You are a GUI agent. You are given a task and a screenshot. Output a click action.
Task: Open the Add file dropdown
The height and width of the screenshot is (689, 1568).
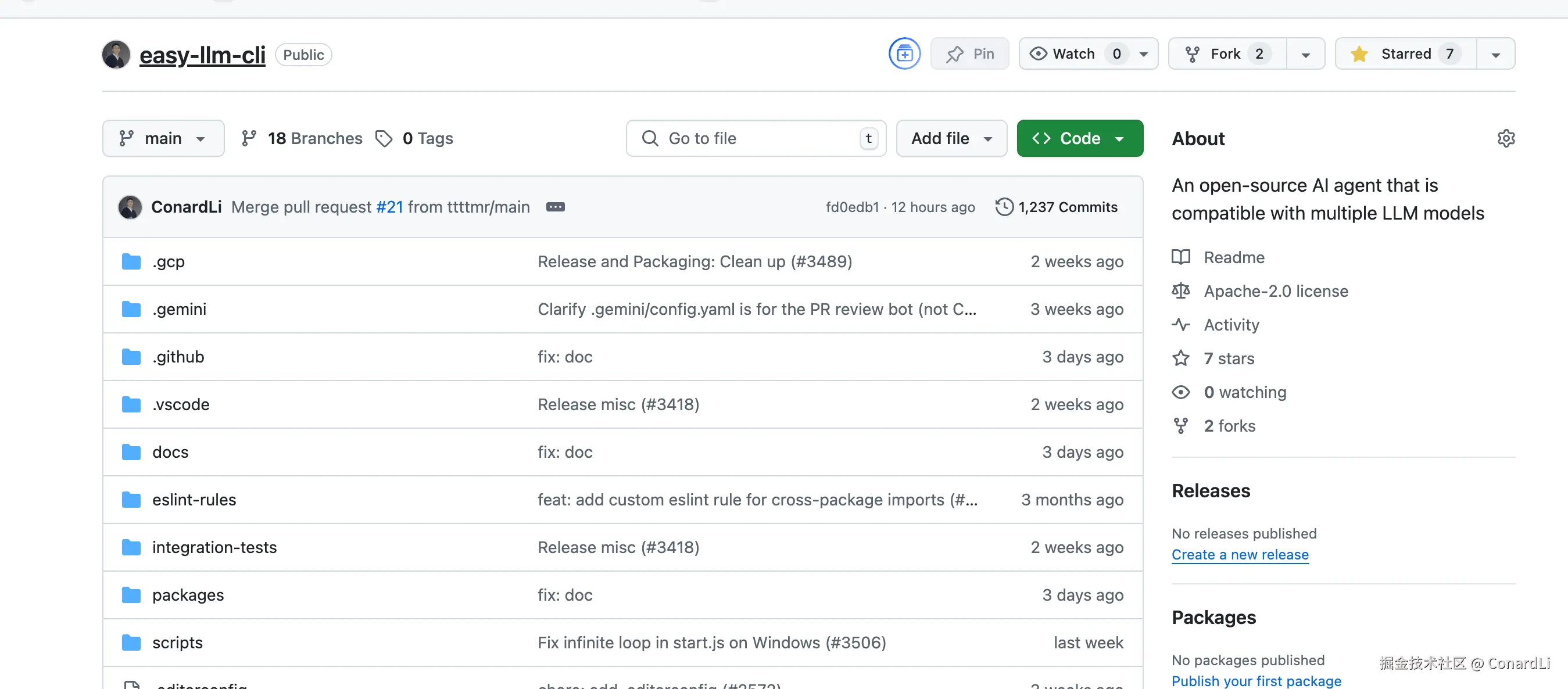coord(951,138)
